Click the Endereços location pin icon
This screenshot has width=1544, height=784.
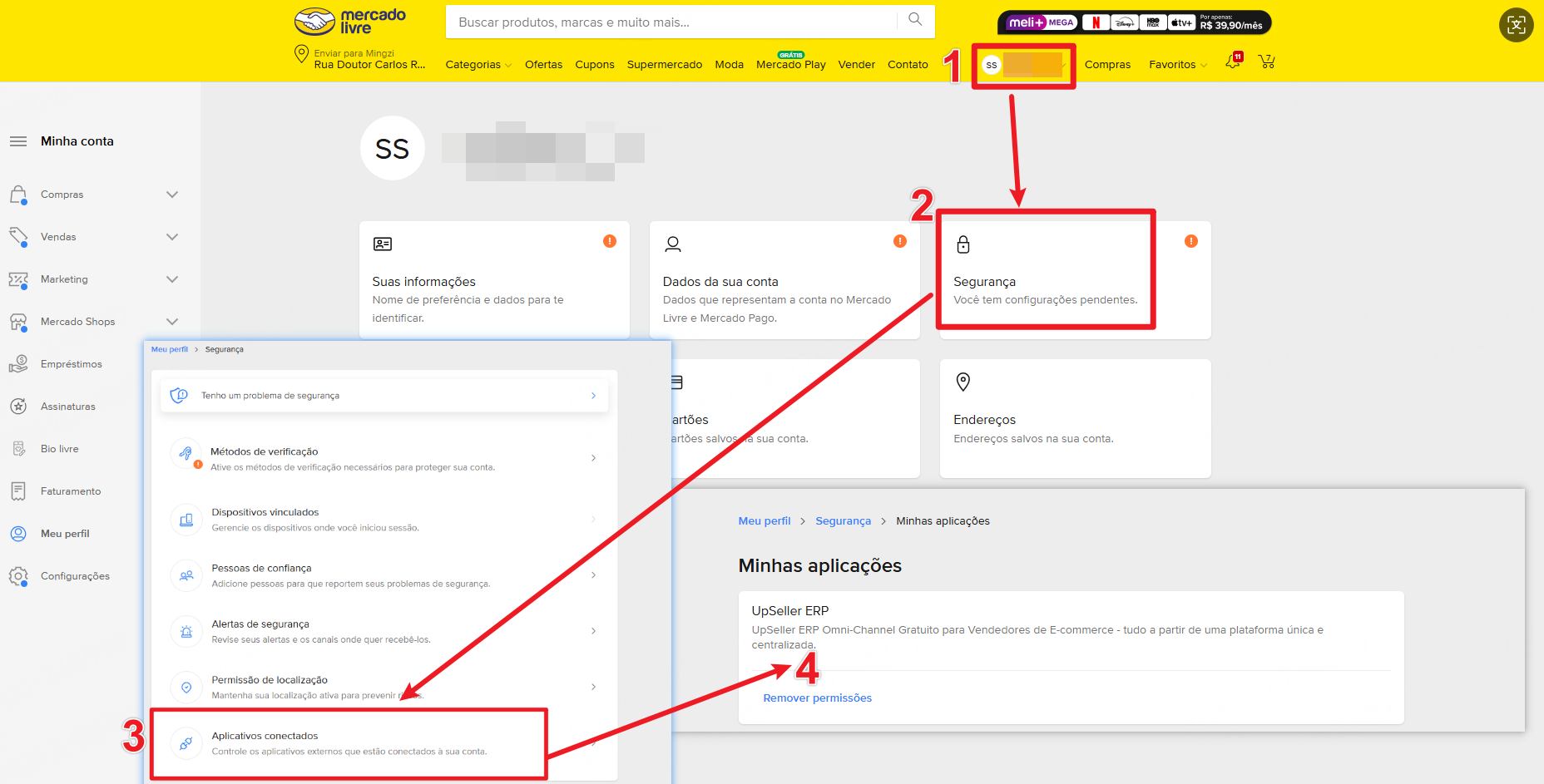pos(963,382)
